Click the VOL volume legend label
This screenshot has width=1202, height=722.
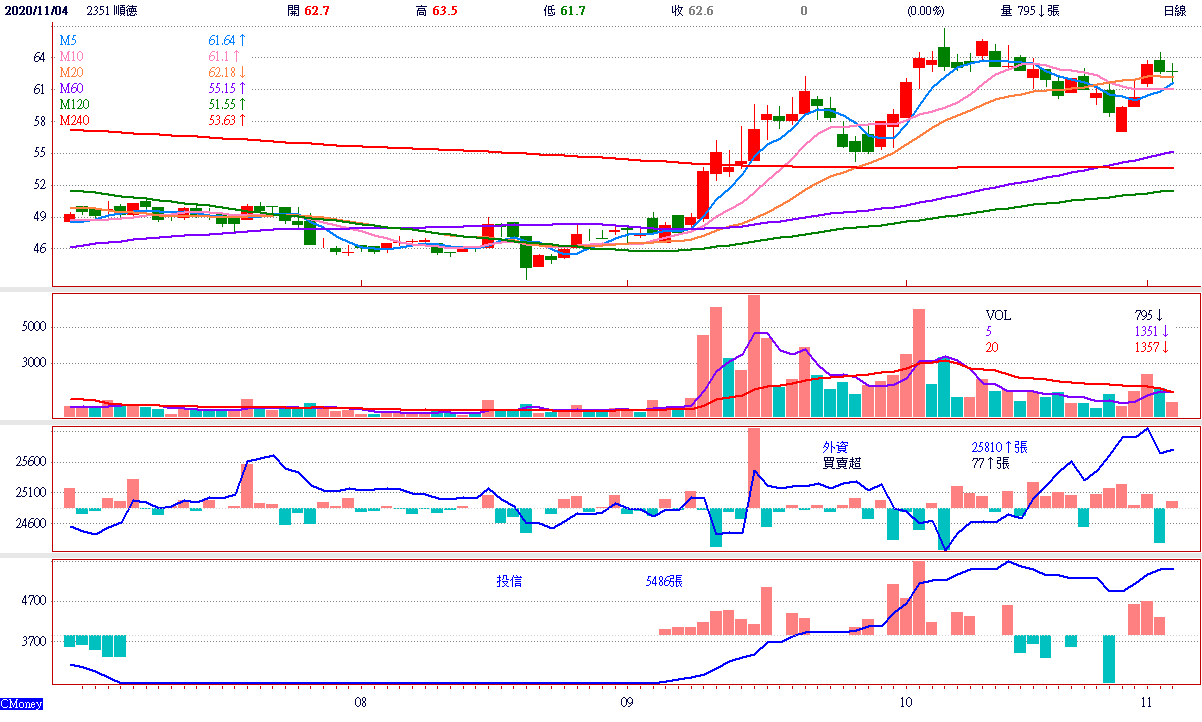[x=998, y=315]
